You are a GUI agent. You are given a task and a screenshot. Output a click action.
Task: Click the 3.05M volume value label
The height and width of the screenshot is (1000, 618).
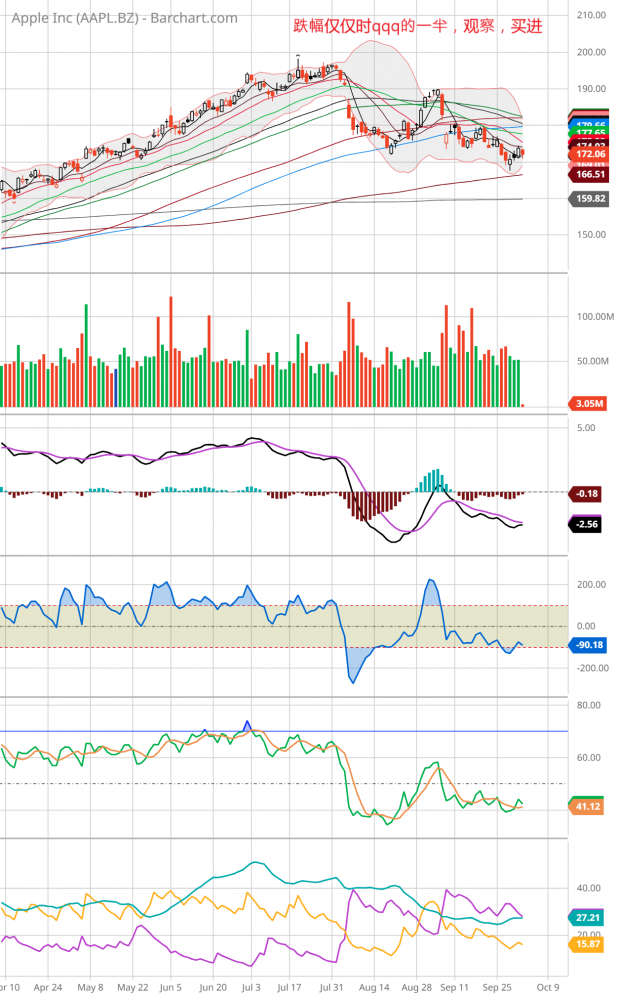(591, 403)
